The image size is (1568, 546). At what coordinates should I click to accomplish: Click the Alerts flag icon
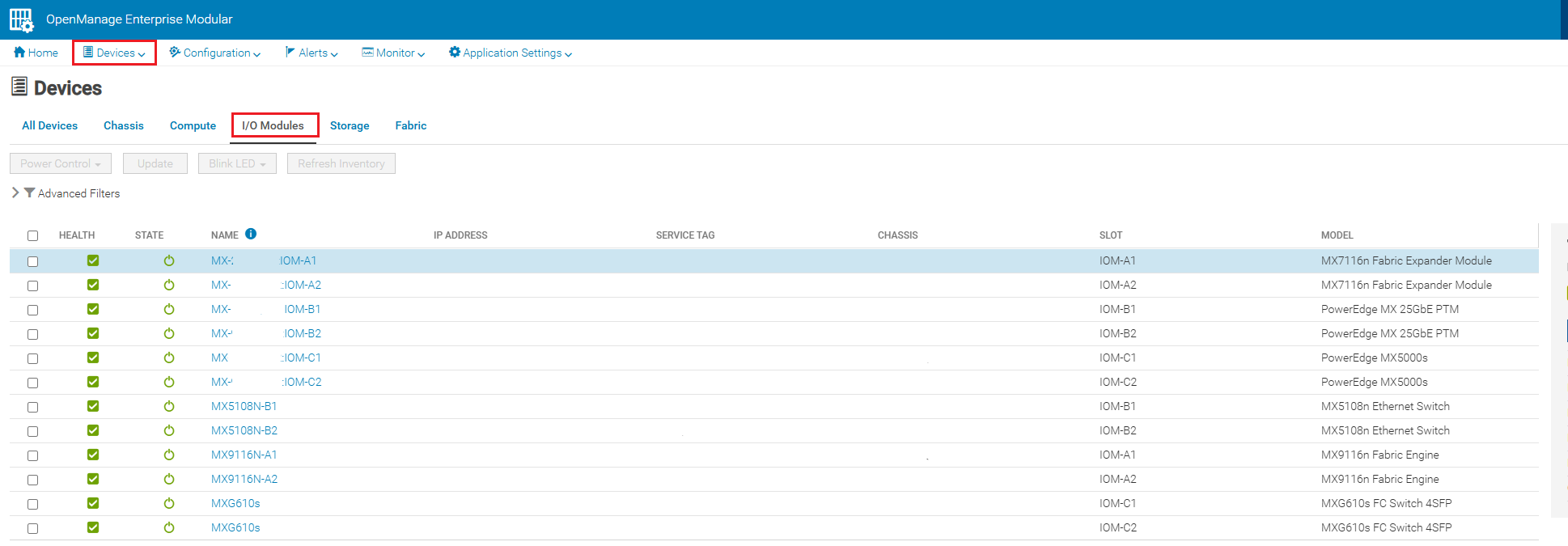pos(290,53)
